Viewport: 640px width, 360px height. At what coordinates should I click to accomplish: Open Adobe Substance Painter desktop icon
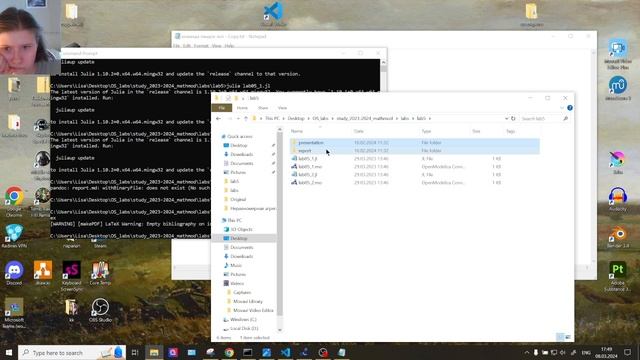click(618, 276)
